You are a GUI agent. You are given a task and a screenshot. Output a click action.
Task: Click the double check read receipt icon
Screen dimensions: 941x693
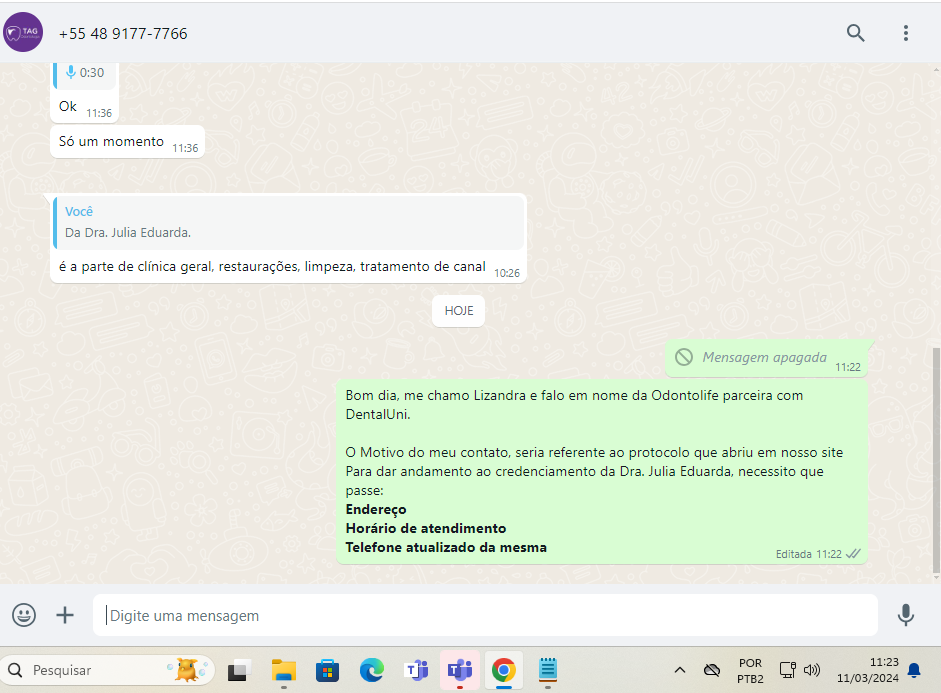(853, 554)
